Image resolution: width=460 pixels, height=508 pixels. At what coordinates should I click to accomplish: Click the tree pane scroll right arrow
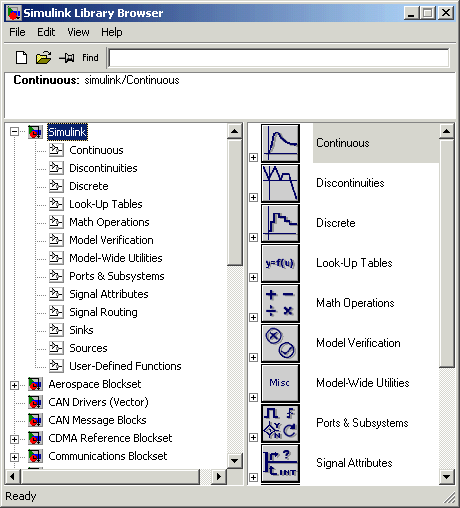[x=219, y=476]
